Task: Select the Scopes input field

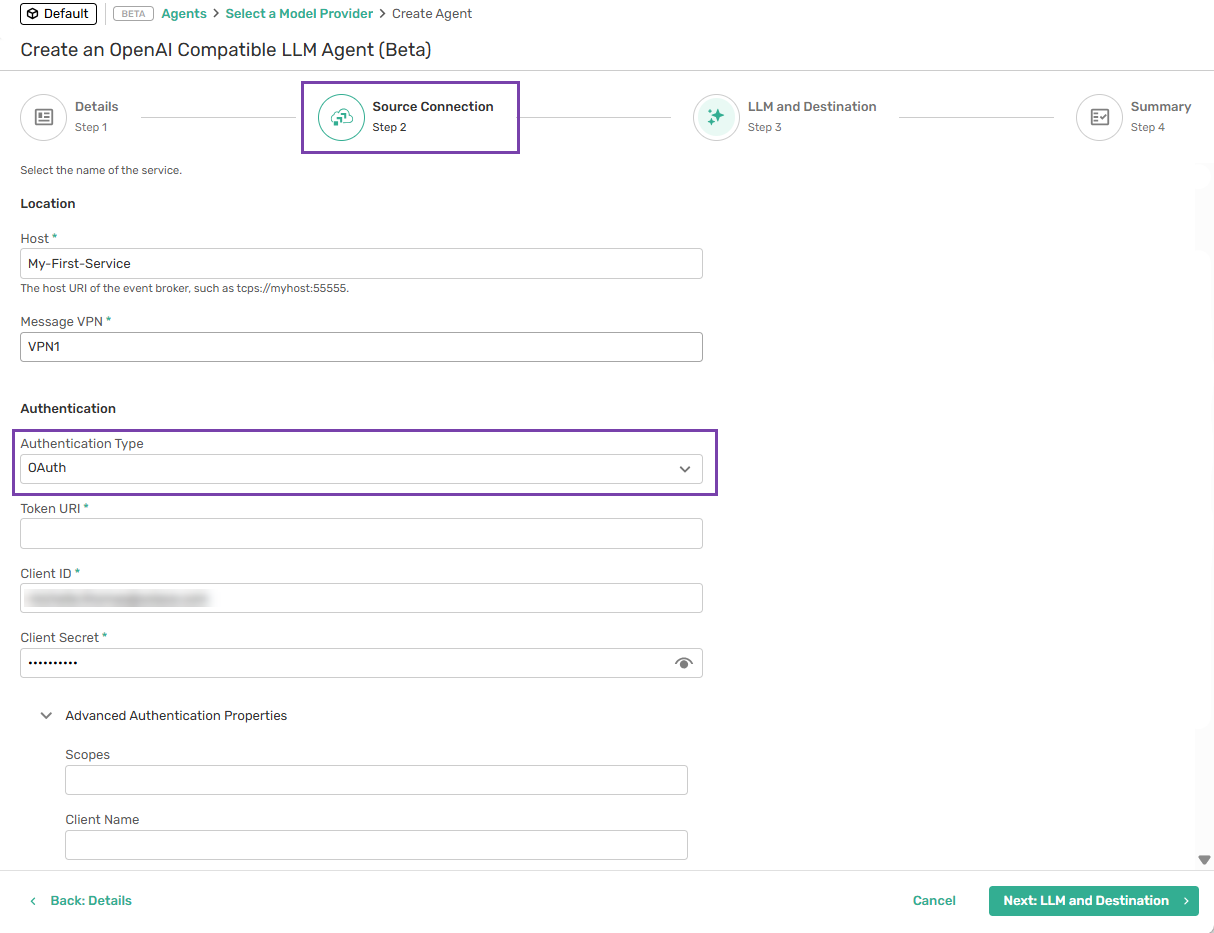Action: point(376,780)
